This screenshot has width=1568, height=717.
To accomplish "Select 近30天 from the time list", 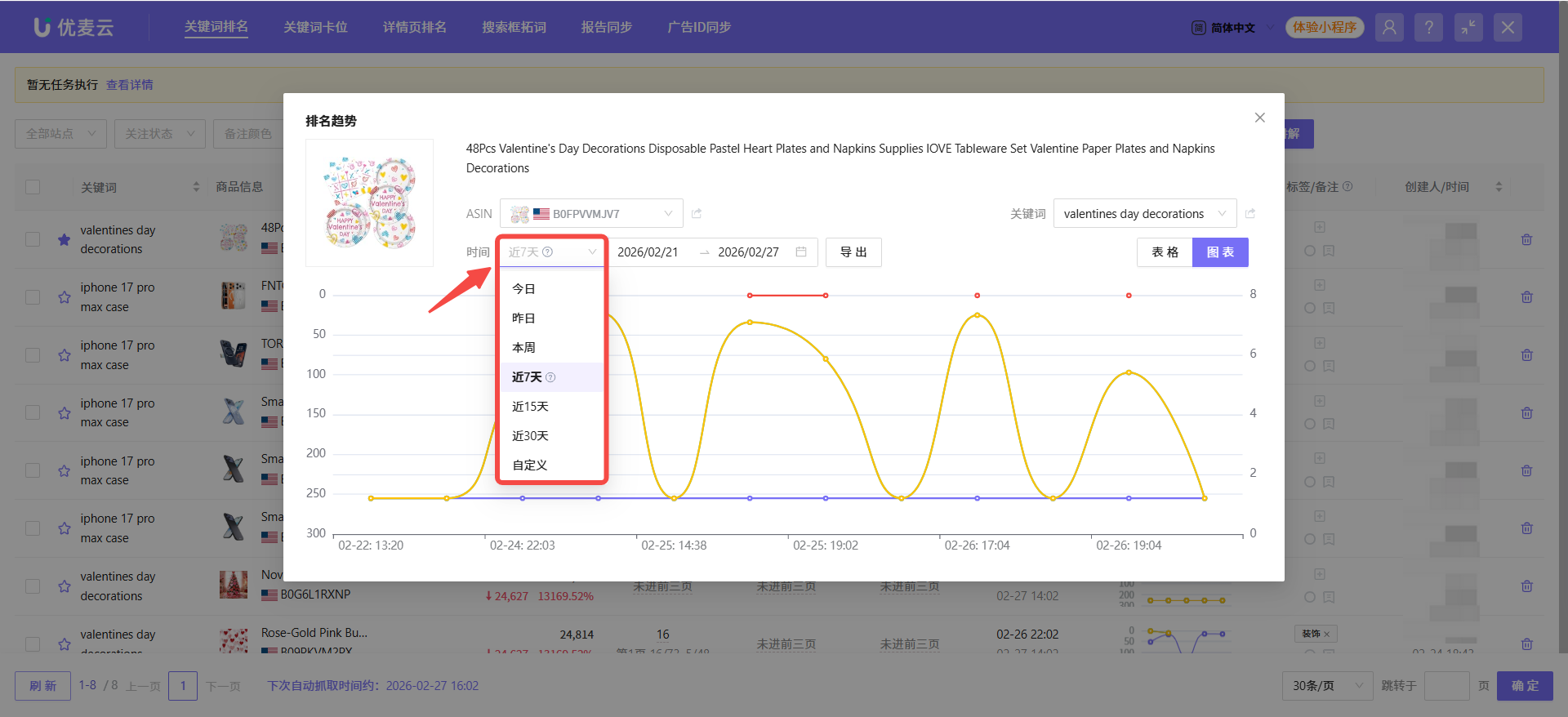I will click(530, 436).
